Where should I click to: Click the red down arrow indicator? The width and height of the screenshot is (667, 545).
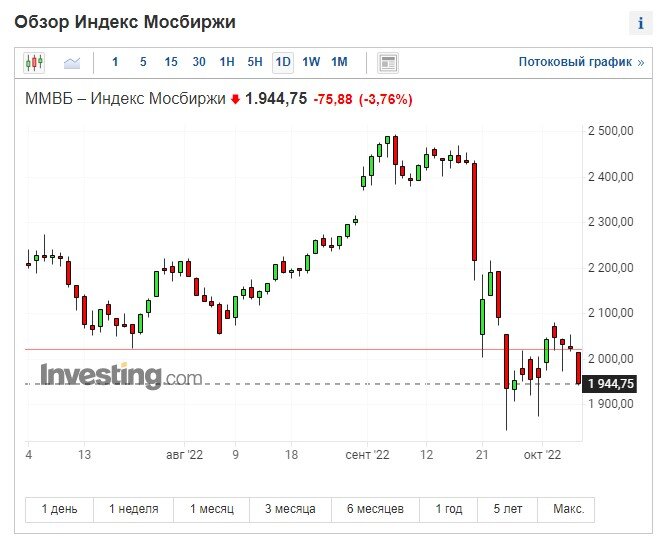click(235, 100)
